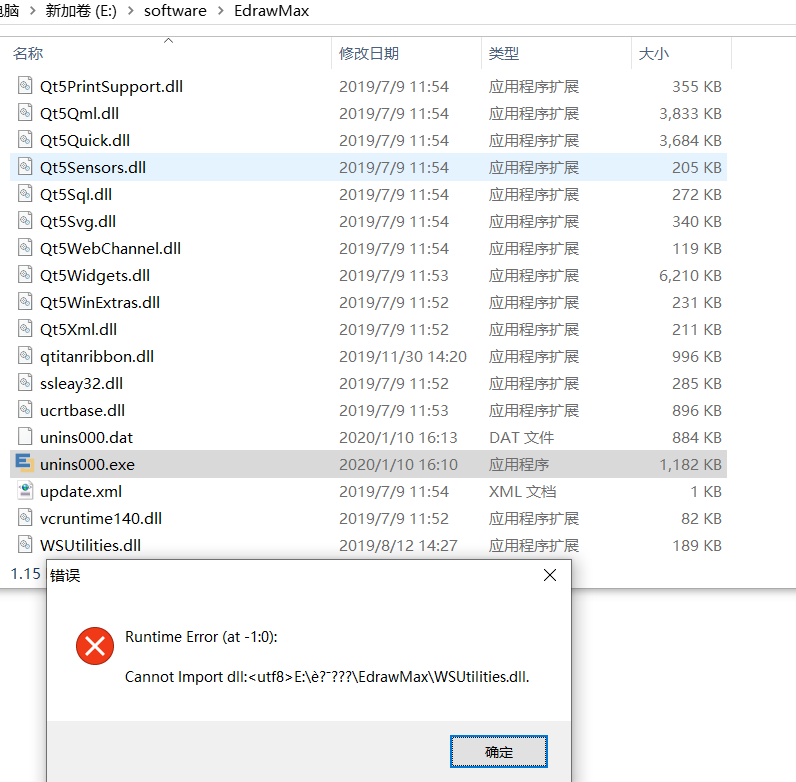
Task: Click the ucrtbase.dll file icon
Action: pyautogui.click(x=25, y=409)
